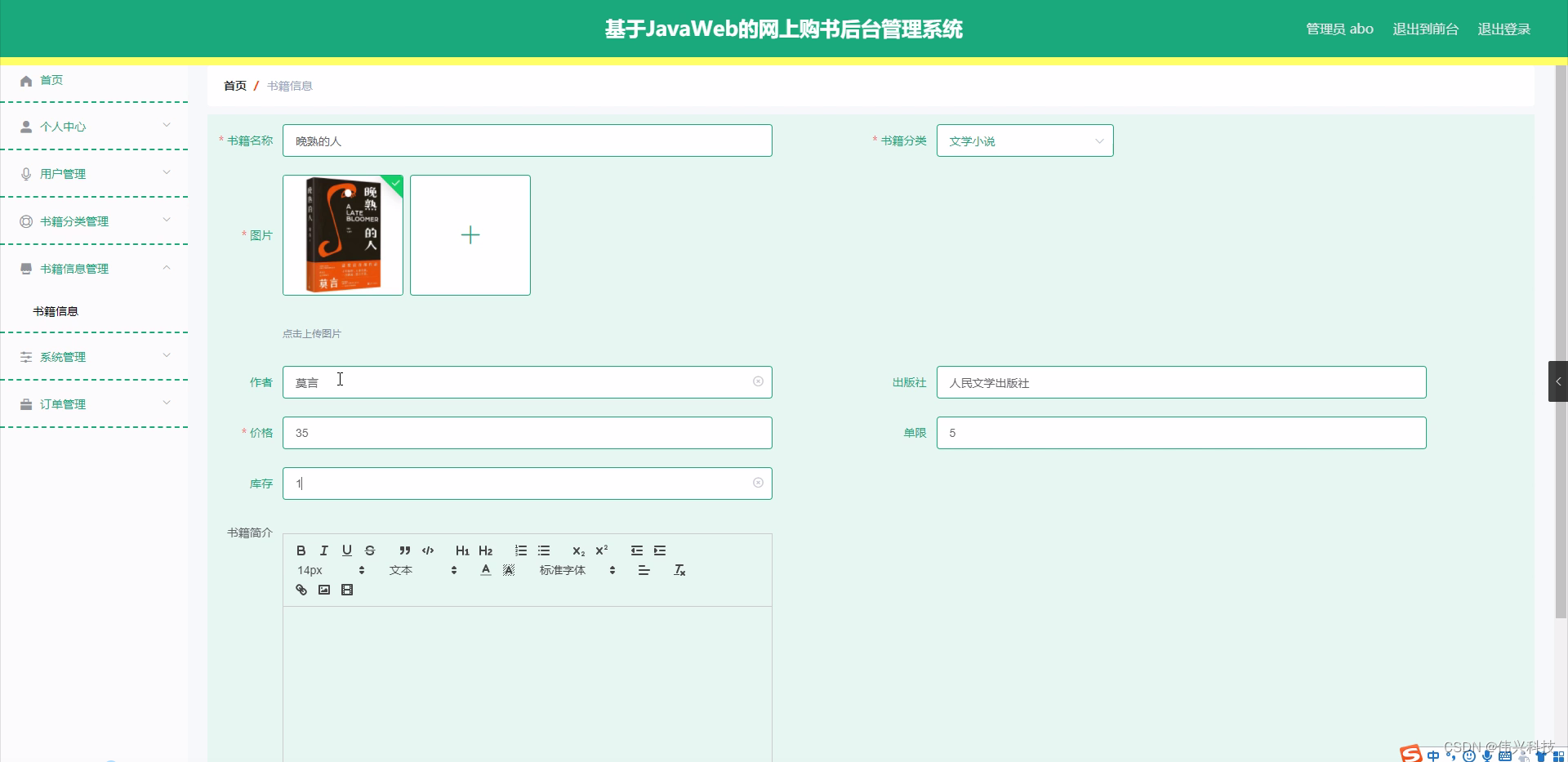Image resolution: width=1568 pixels, height=762 pixels.
Task: Clear the 作者 field with its clear icon
Action: (x=758, y=381)
